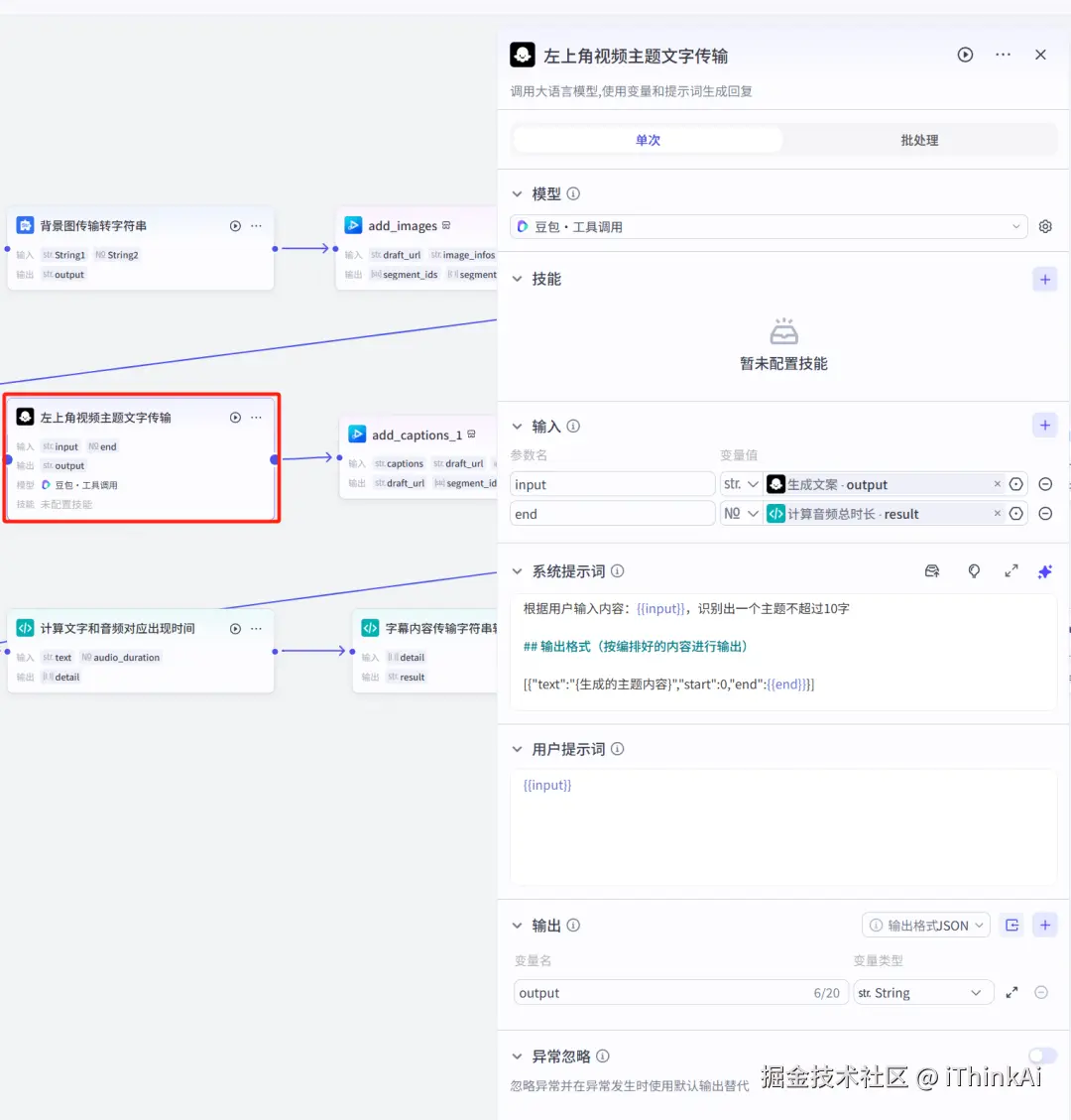Click the lightbulb icon in system prompt toolbar
Screen dimensions: 1071x1120
point(974,570)
